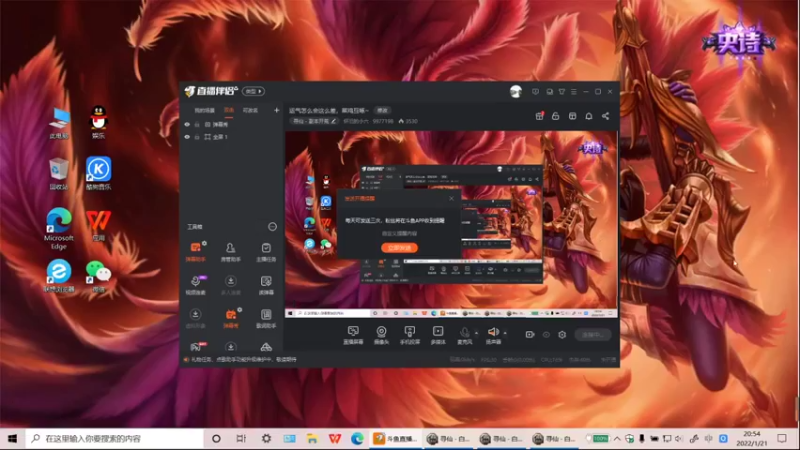800x450 pixels.
Task: Select the orange highlighted scene tab
Action: (229, 110)
